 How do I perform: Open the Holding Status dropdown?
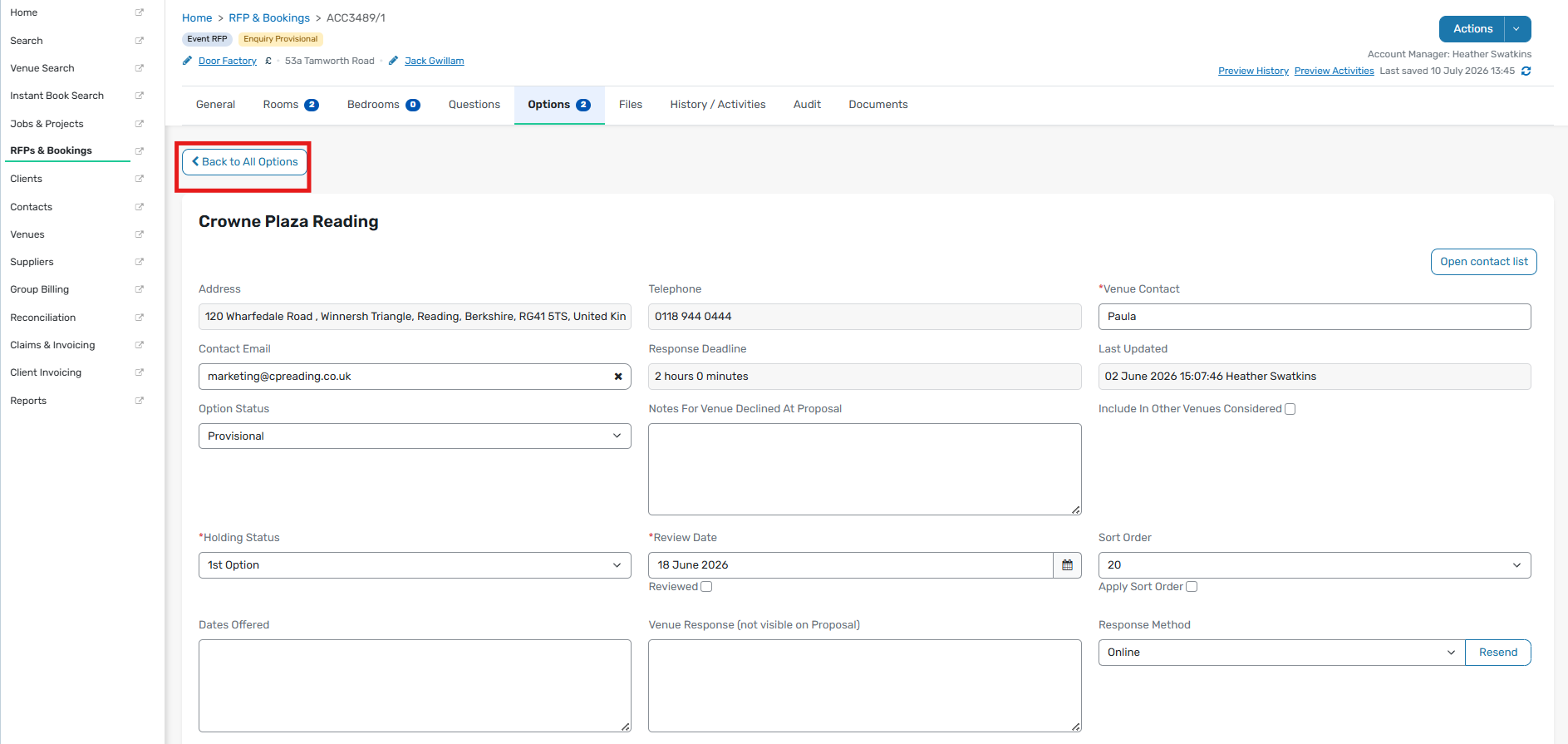click(415, 565)
